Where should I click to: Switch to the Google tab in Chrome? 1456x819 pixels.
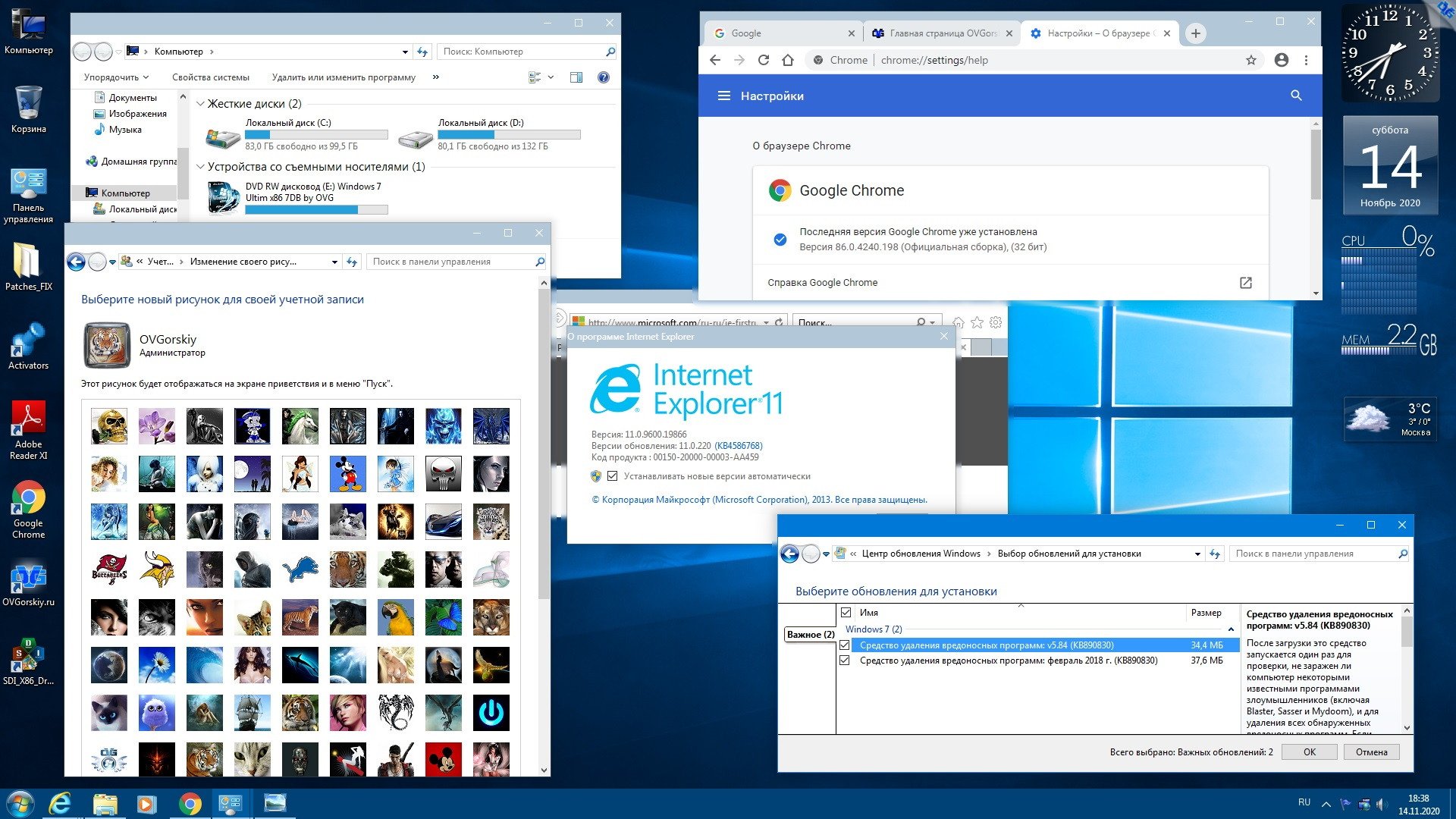(x=784, y=33)
